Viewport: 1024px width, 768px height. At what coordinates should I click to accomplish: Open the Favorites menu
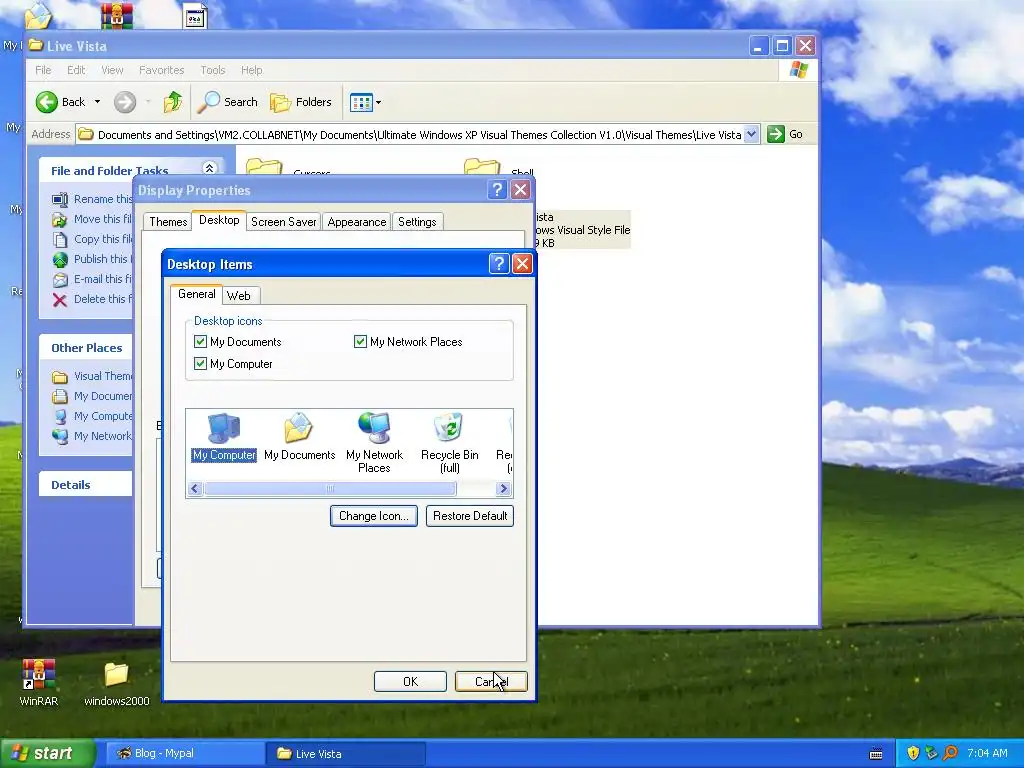[161, 70]
